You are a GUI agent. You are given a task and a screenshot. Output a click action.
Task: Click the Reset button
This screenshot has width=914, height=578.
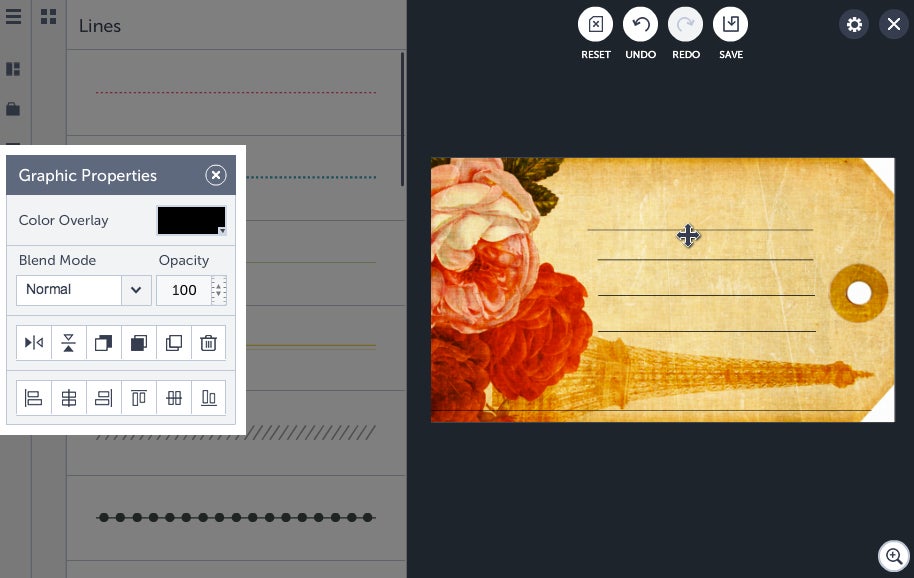coord(595,24)
